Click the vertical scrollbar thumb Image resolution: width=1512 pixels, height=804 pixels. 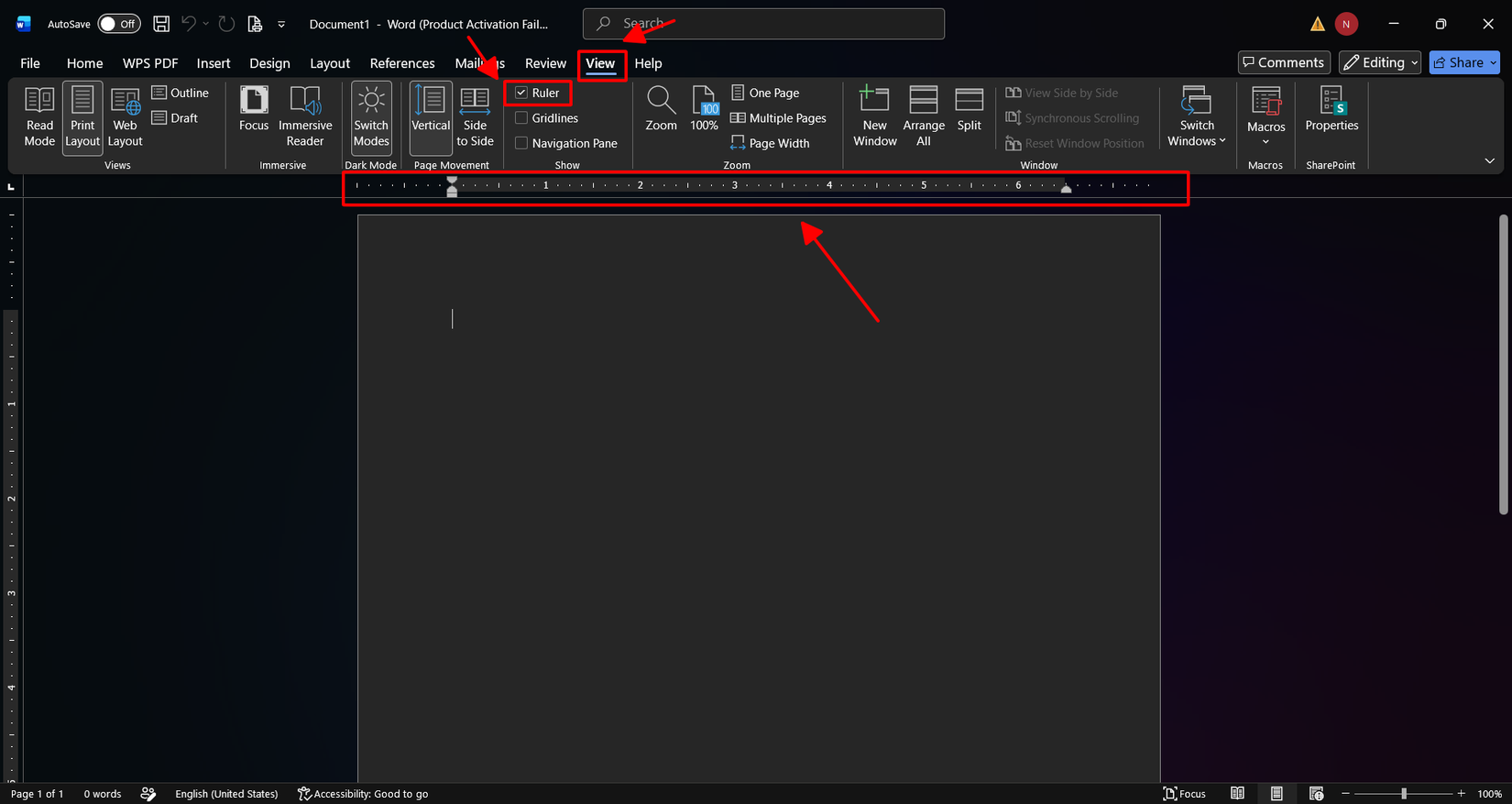coord(1503,365)
